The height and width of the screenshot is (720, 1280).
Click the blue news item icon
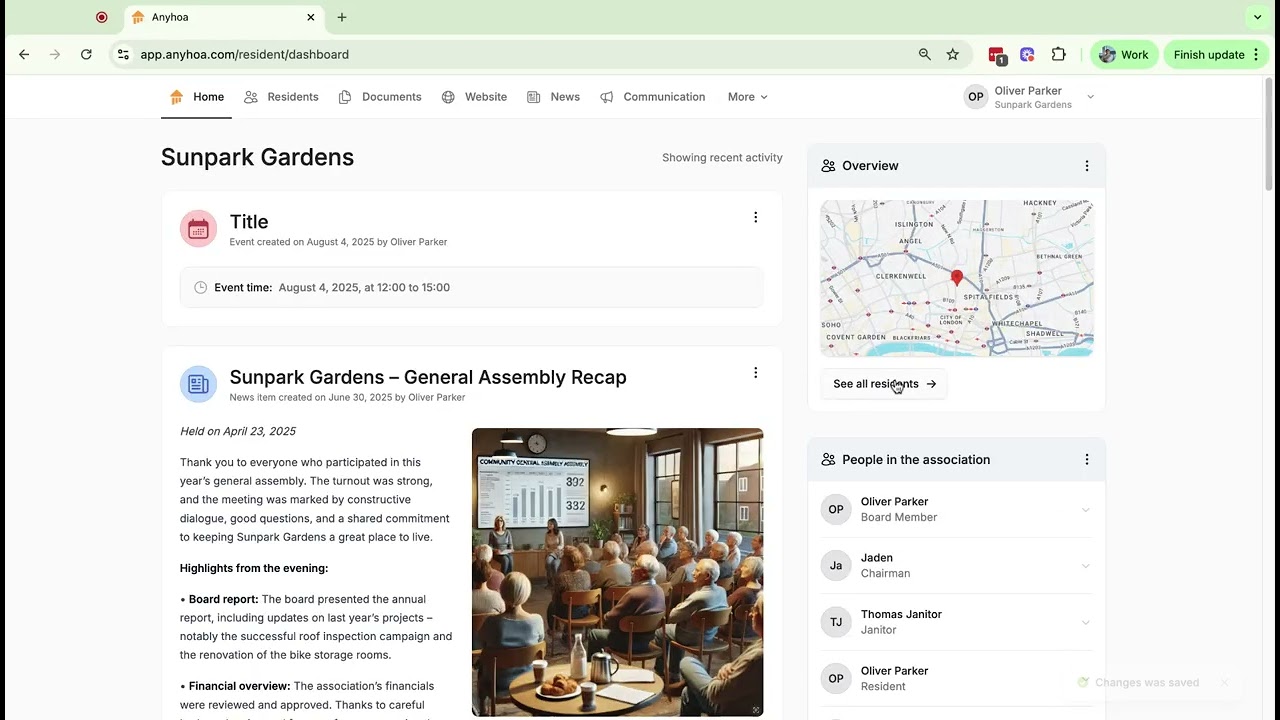pyautogui.click(x=198, y=384)
